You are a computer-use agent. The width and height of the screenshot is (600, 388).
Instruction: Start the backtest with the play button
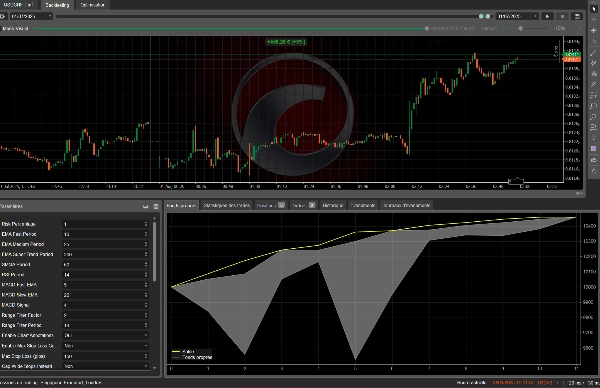pyautogui.click(x=548, y=16)
